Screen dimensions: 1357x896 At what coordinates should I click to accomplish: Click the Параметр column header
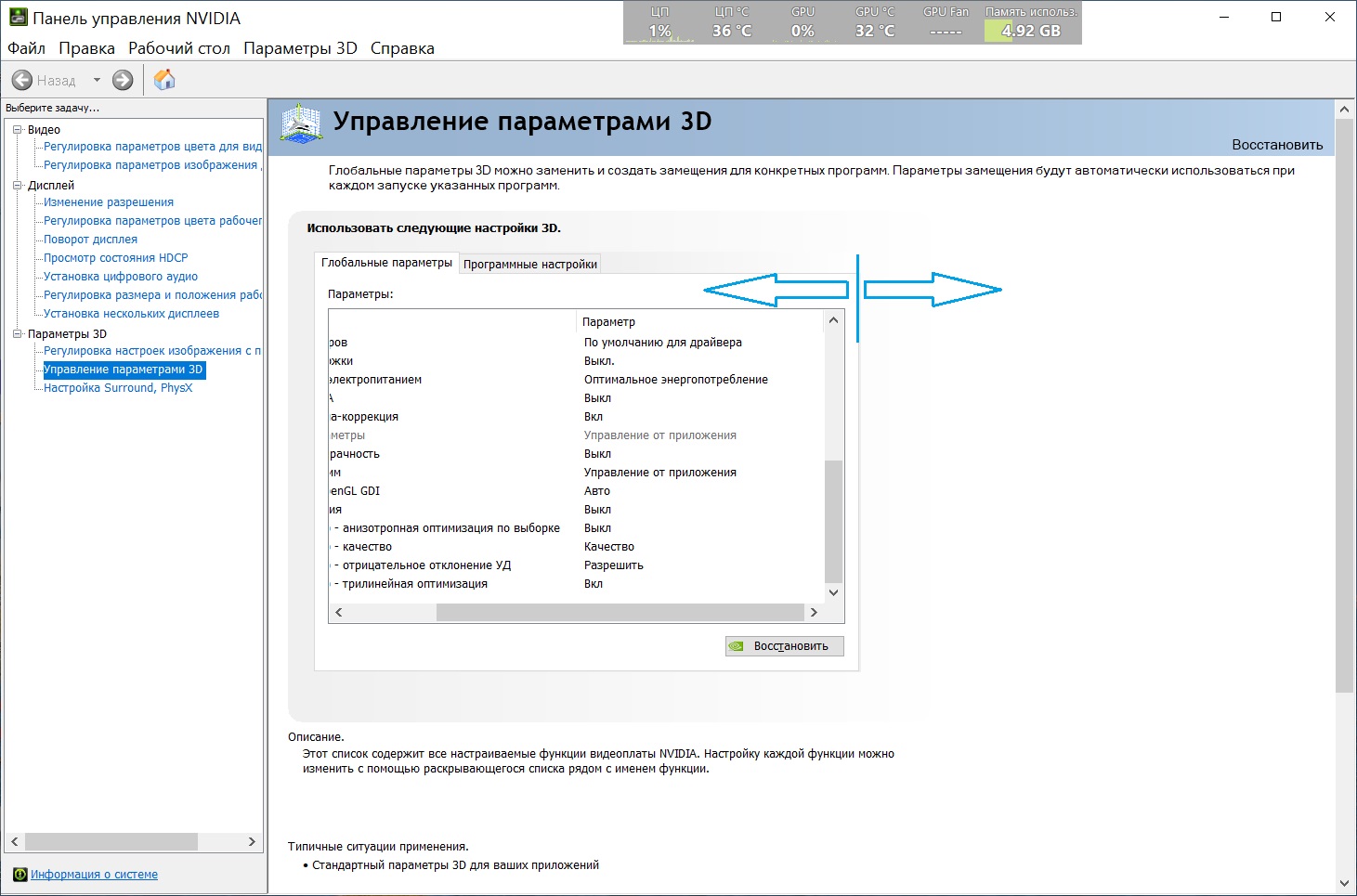coord(700,322)
